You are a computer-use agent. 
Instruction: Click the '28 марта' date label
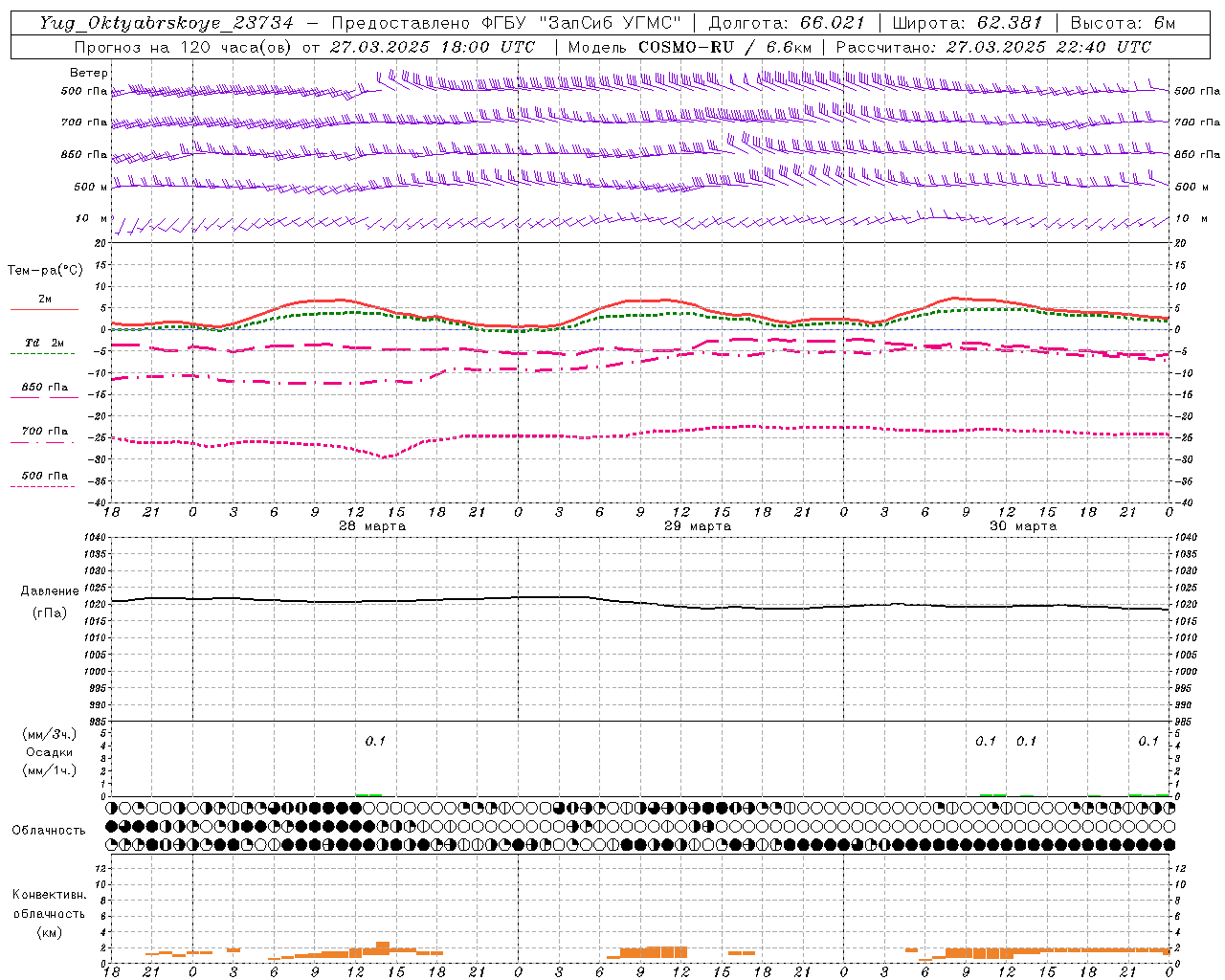tap(372, 526)
